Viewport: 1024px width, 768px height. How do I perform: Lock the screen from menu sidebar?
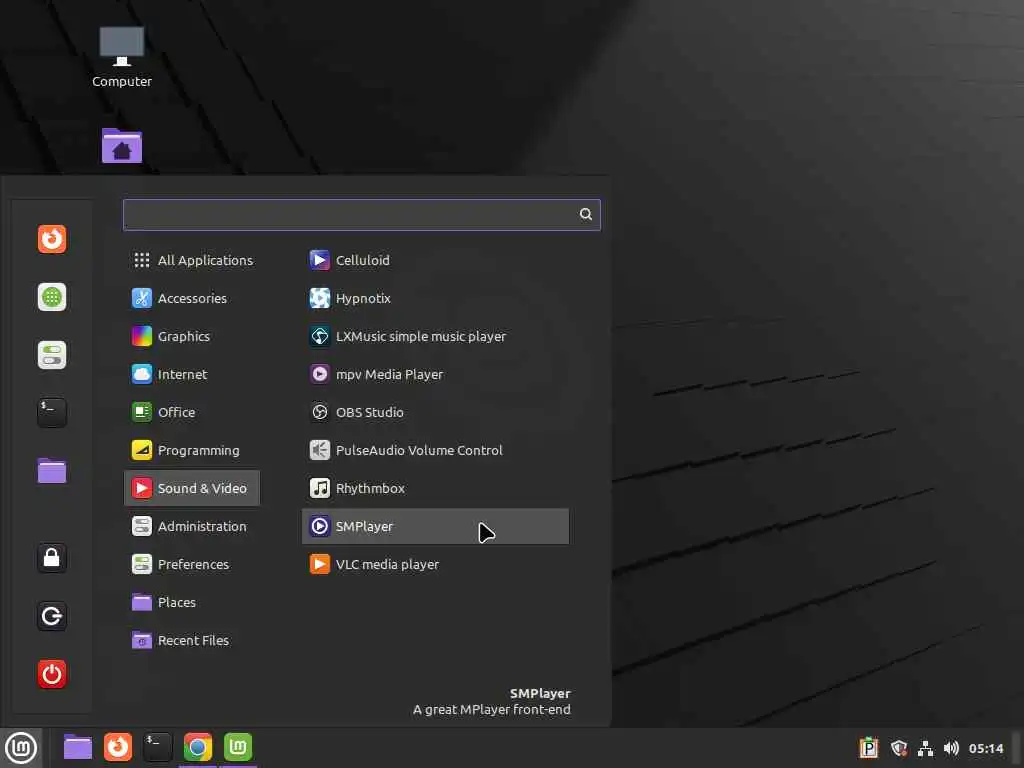point(52,558)
